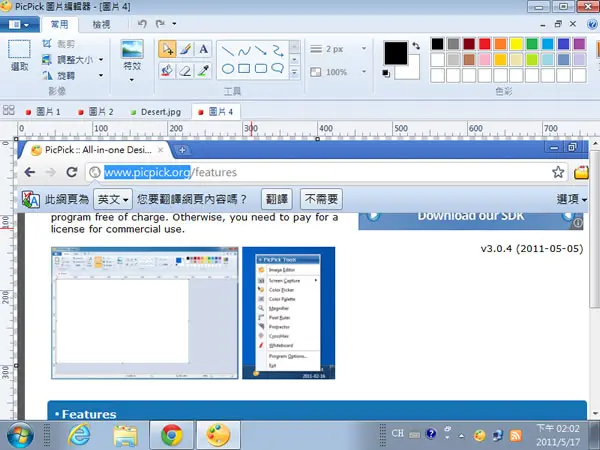Expand the 100% opacity dropdown
Screen dimensions: 600x450
[364, 72]
